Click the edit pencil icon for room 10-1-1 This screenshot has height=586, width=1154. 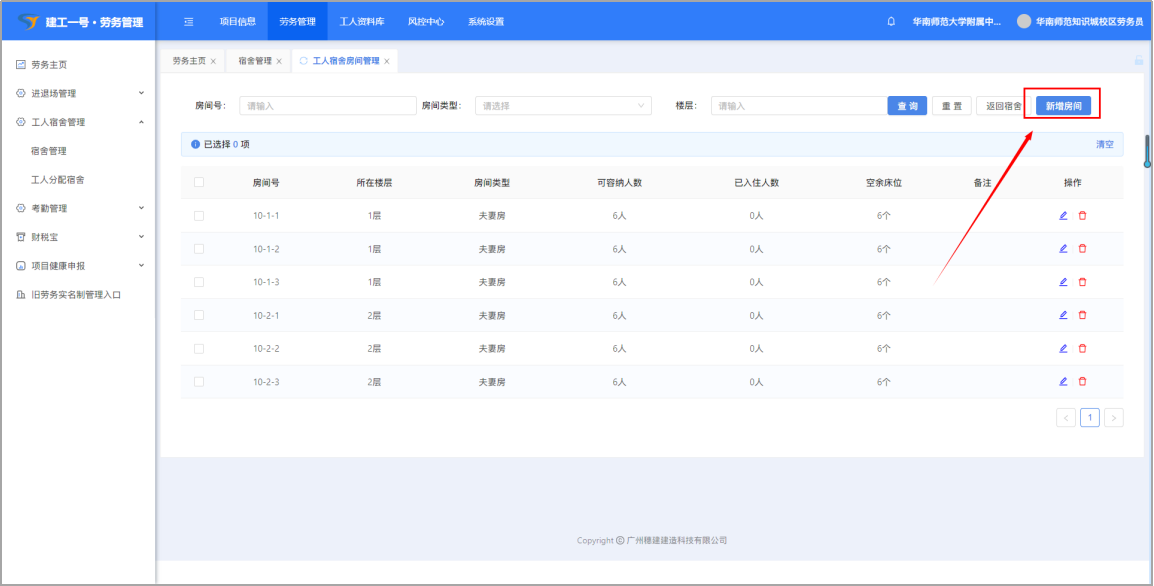coord(1063,216)
